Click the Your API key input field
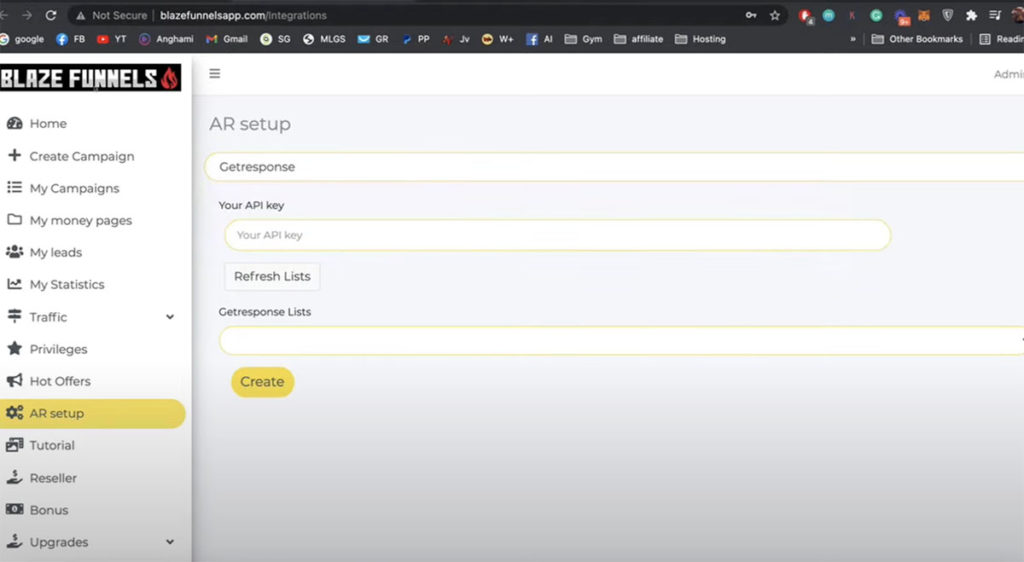 557,235
